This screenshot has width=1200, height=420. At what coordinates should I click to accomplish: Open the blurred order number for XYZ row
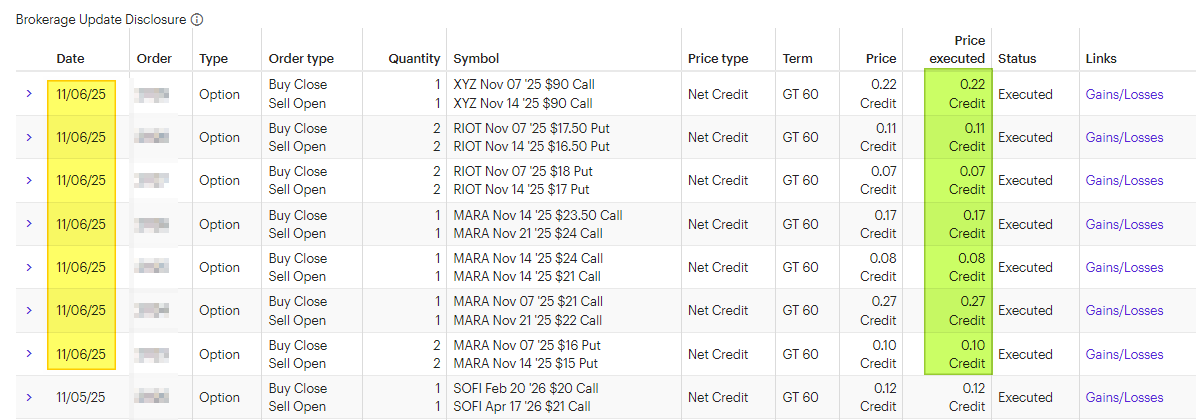coord(151,94)
